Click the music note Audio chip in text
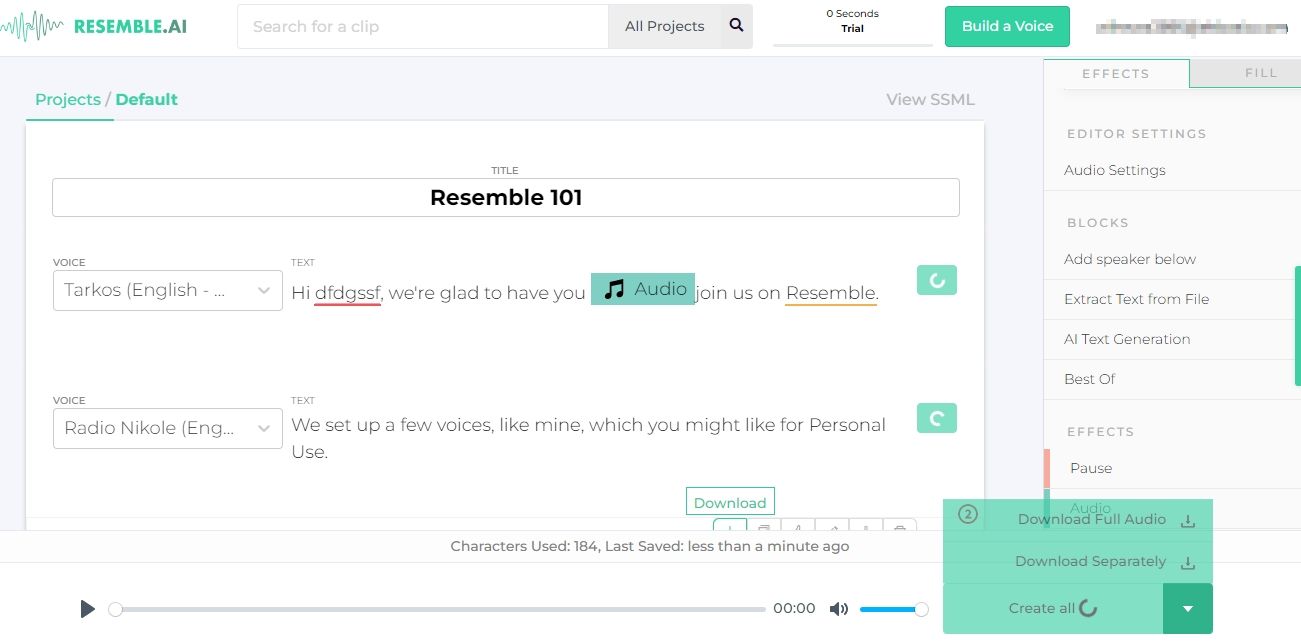Image resolution: width=1301 pixels, height=643 pixels. coord(643,289)
